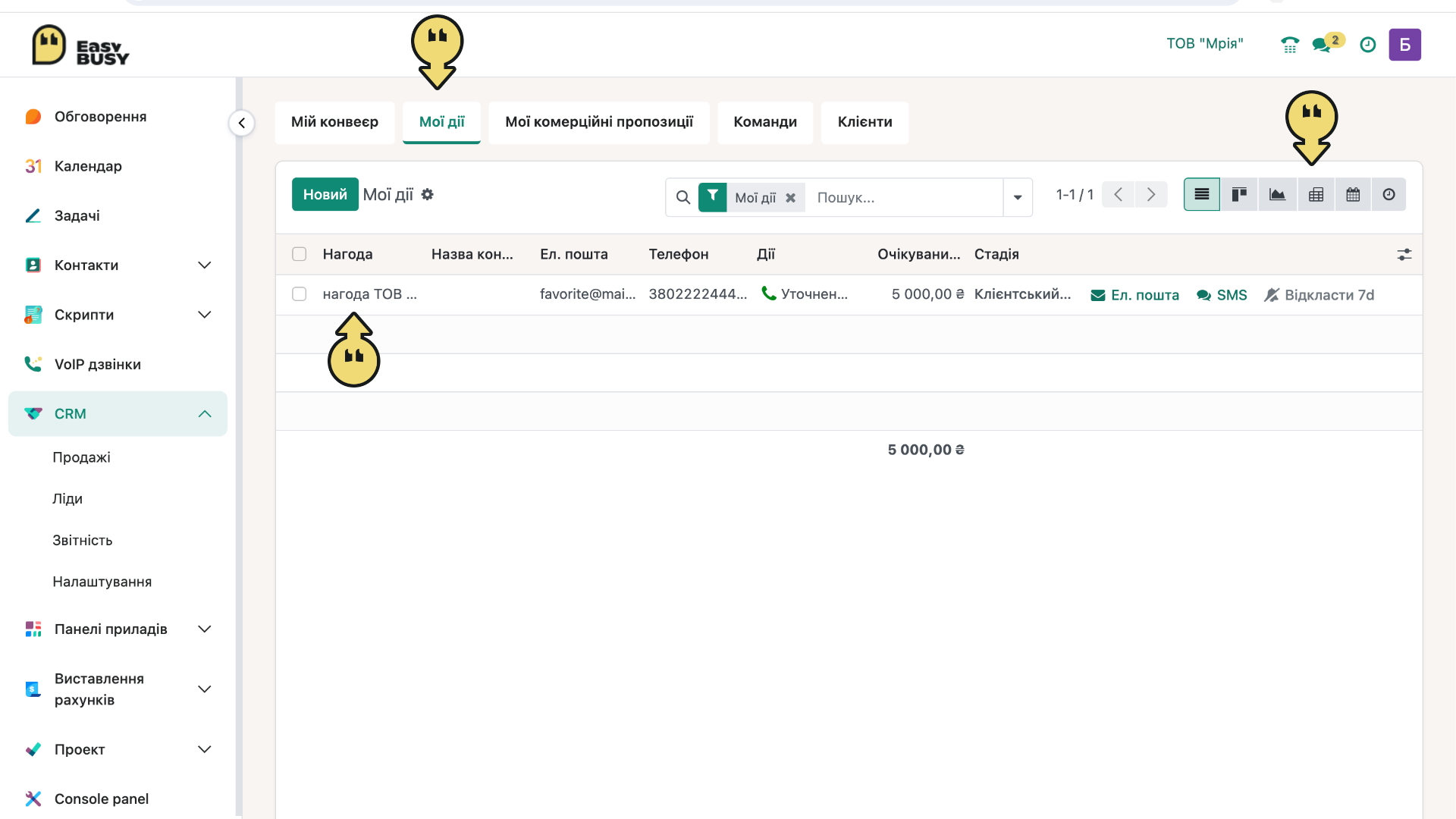Switch to list view
The width and height of the screenshot is (1456, 819).
(1202, 195)
